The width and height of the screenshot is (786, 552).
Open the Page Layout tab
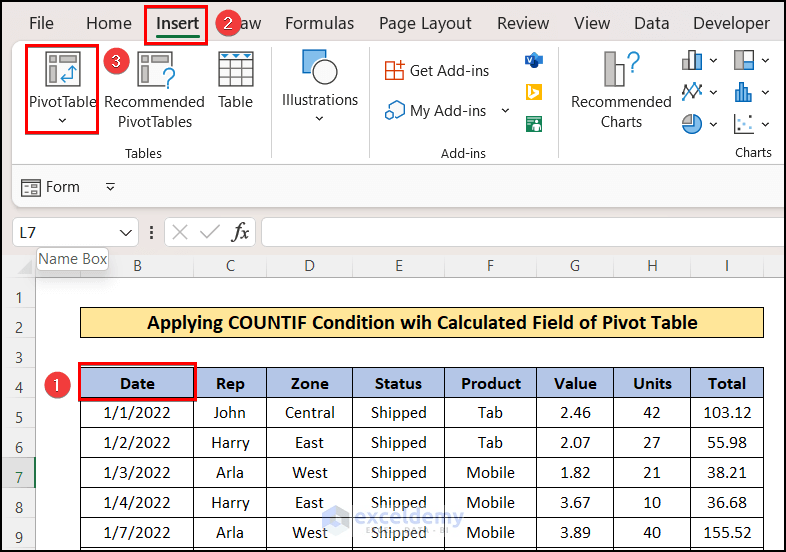coord(425,23)
